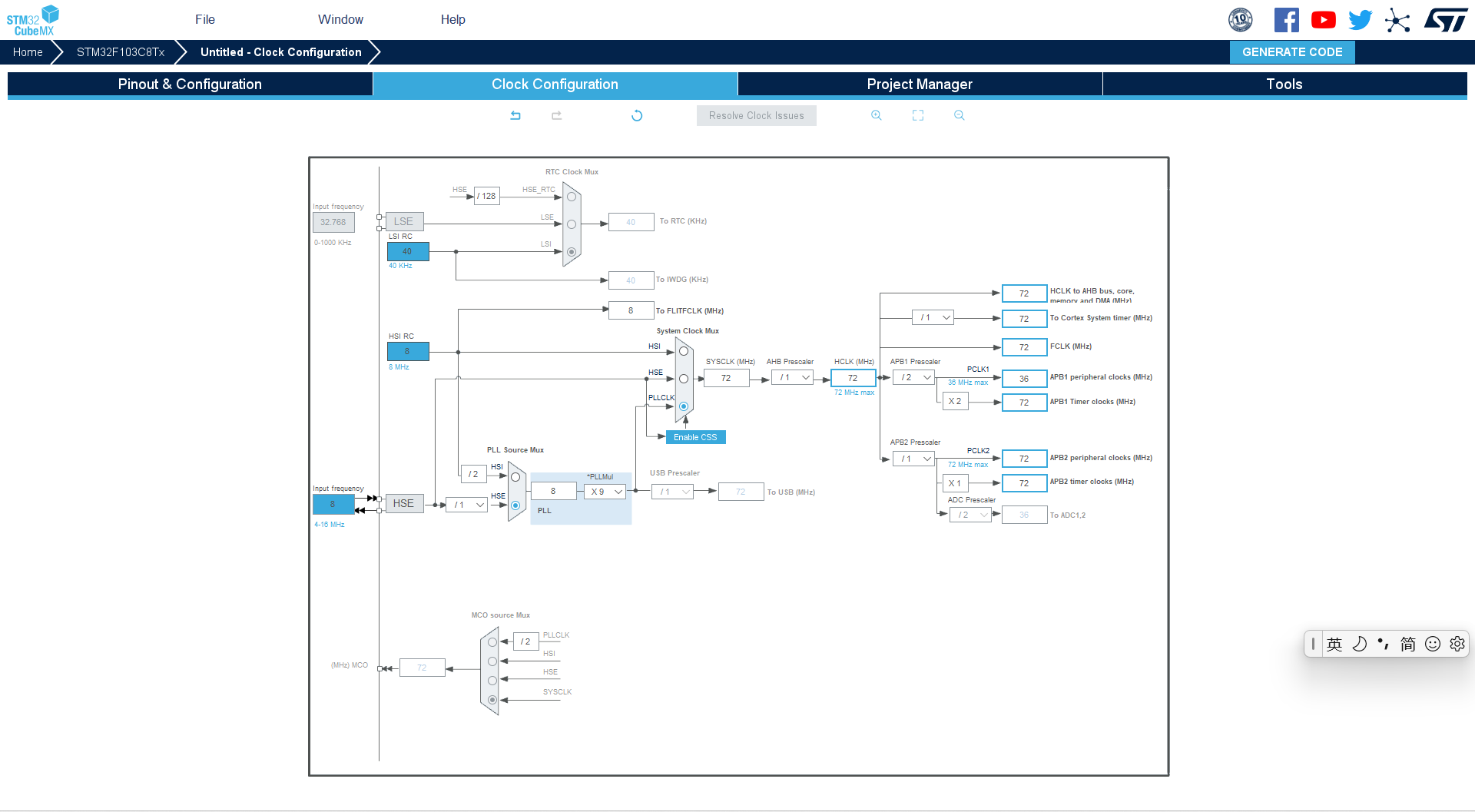Viewport: 1475px width, 812px height.
Task: Open the Cortex System timer divider dropdown
Action: (933, 317)
